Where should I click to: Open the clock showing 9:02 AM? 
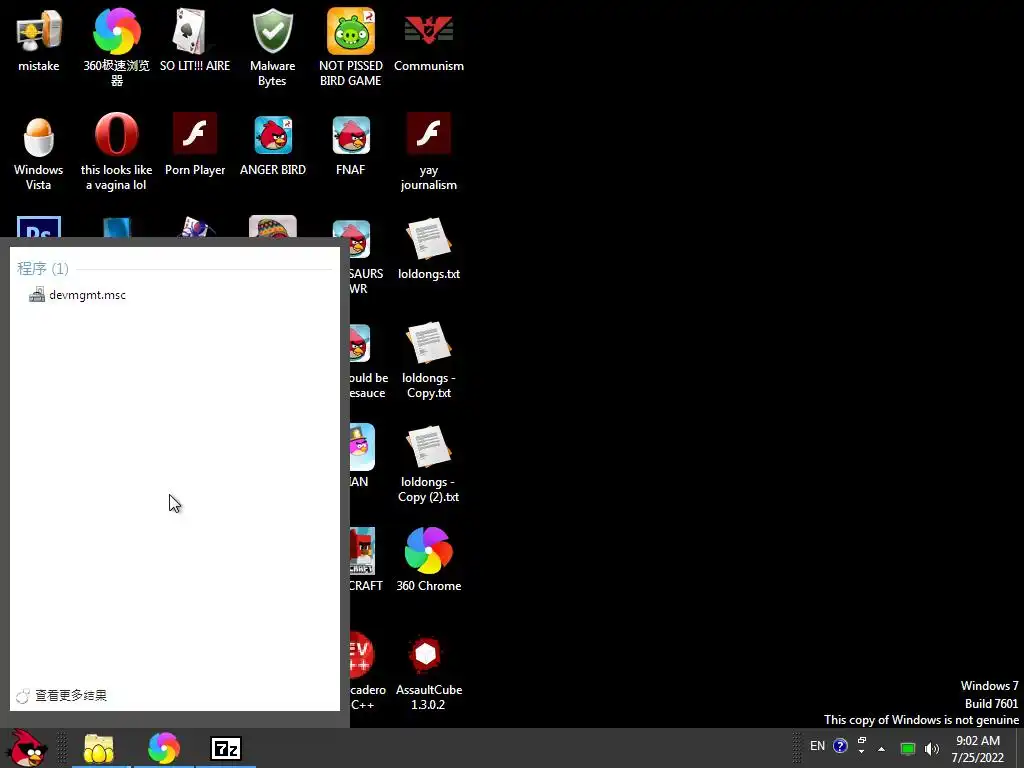coord(978,749)
